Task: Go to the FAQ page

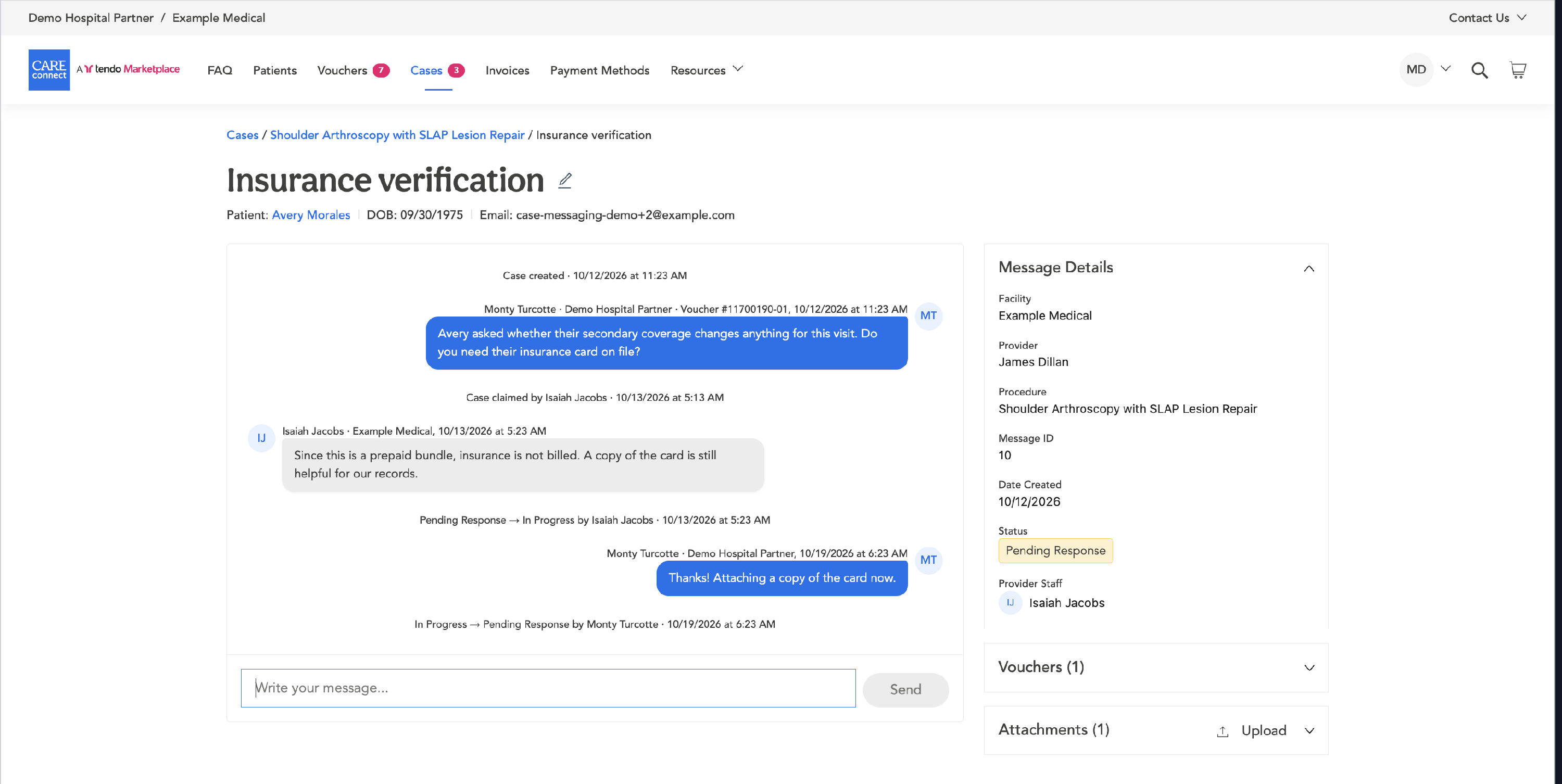Action: tap(220, 70)
